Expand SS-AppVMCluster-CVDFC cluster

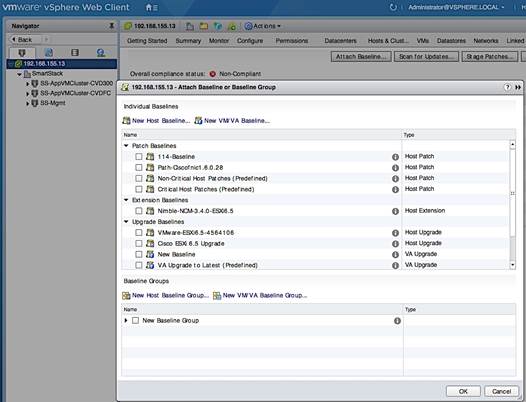tap(28, 94)
